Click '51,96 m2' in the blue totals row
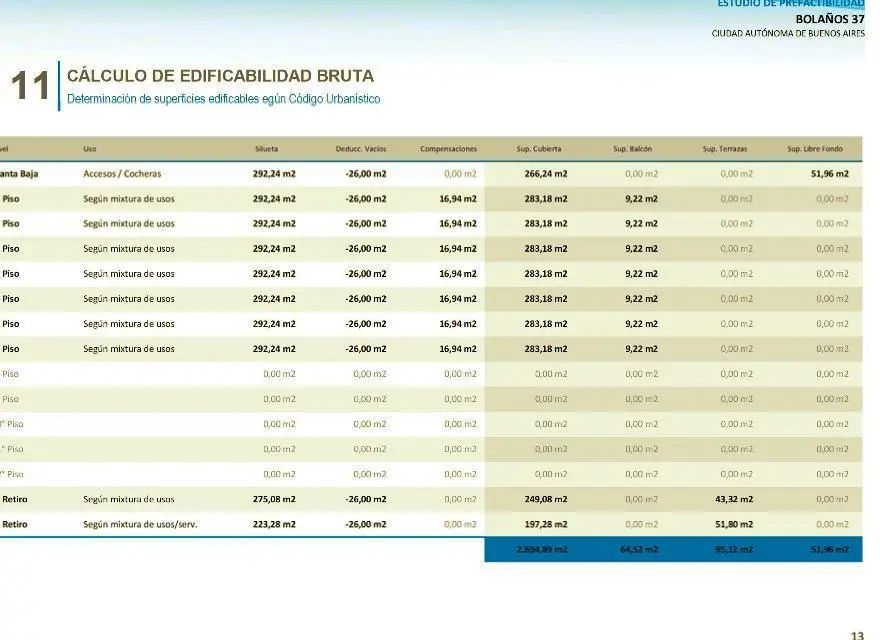Image resolution: width=880 pixels, height=640 pixels. (829, 550)
